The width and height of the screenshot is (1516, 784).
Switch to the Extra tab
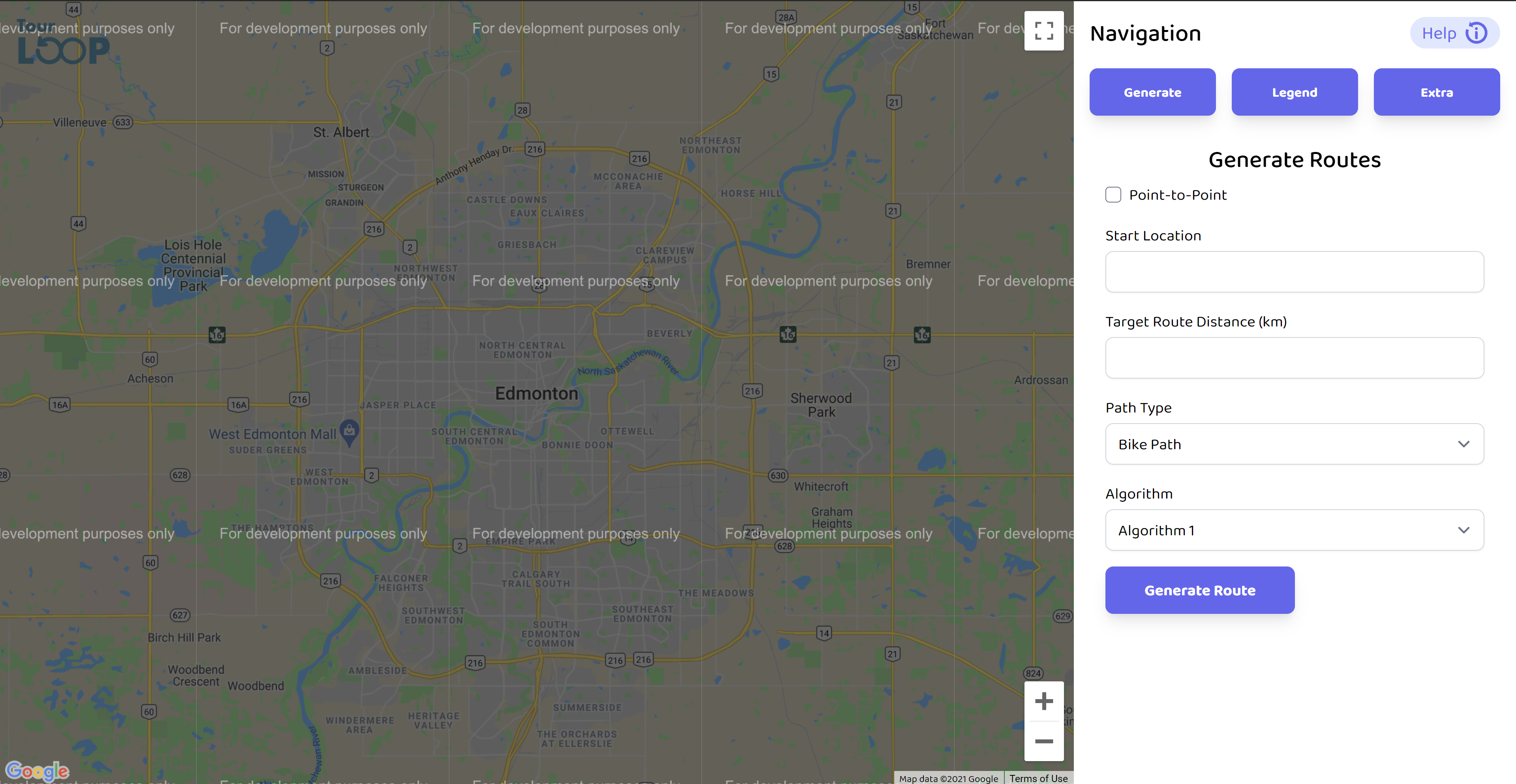click(x=1436, y=92)
